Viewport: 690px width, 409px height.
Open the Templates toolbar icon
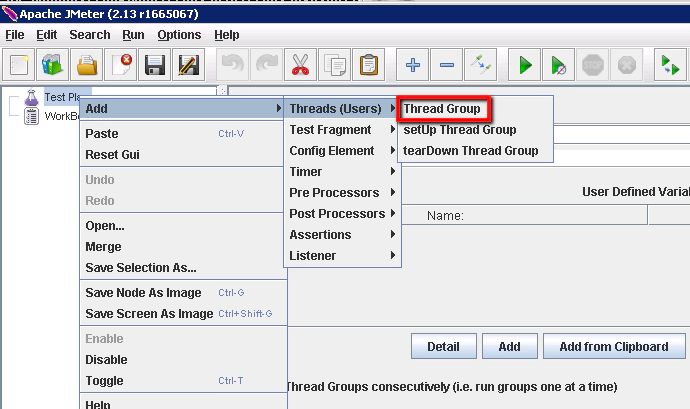(x=53, y=65)
